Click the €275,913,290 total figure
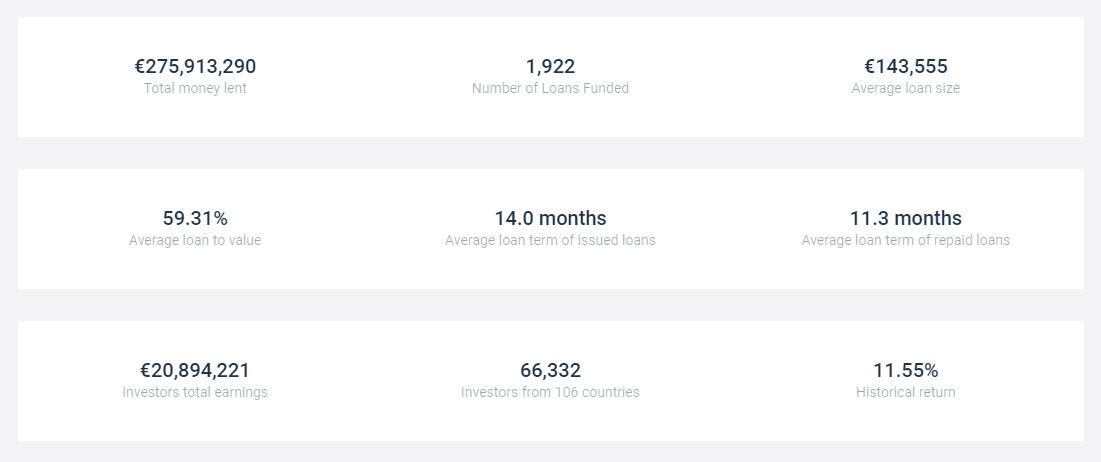Screen dimensions: 1101x462 195,67
